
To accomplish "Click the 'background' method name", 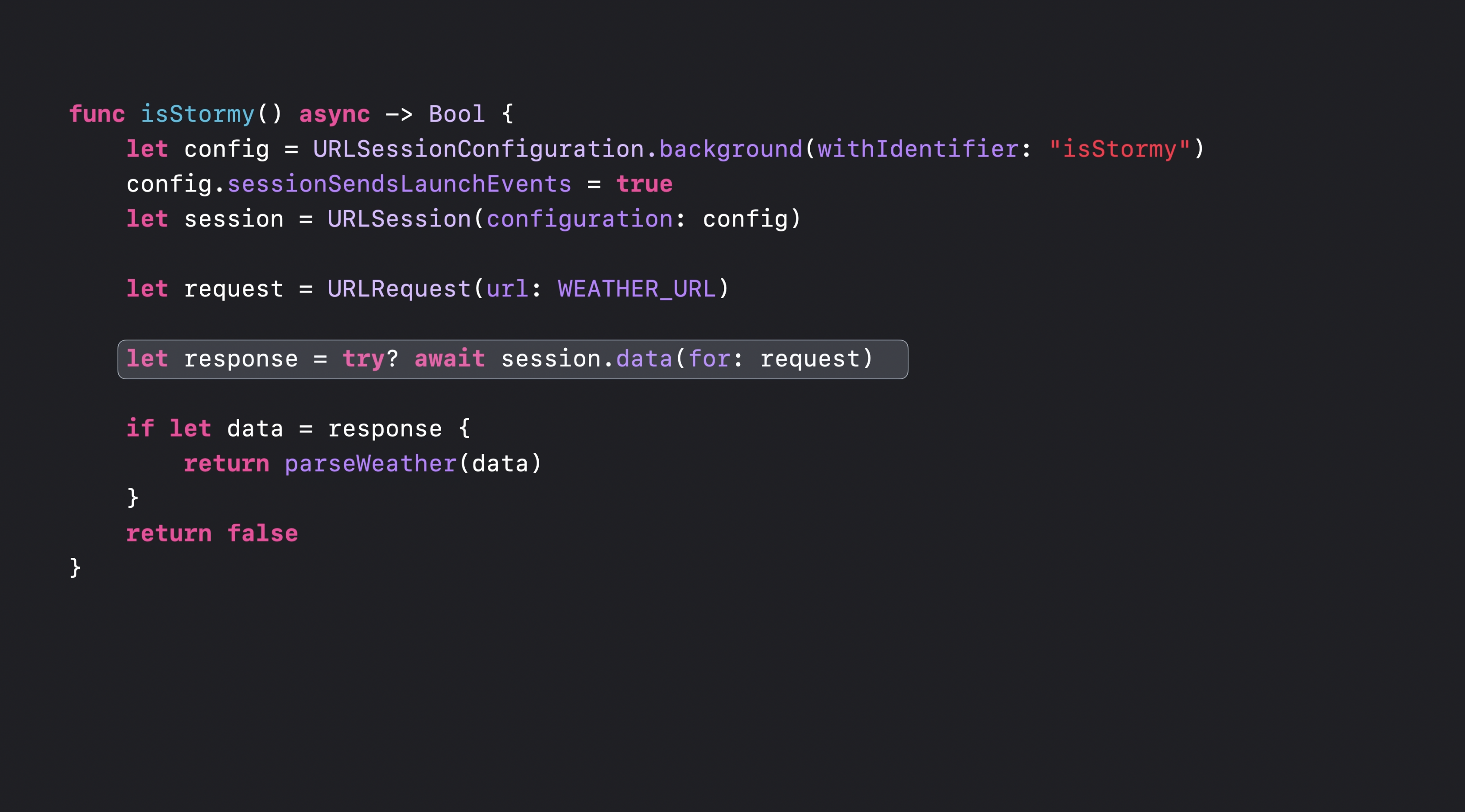I will click(x=731, y=150).
